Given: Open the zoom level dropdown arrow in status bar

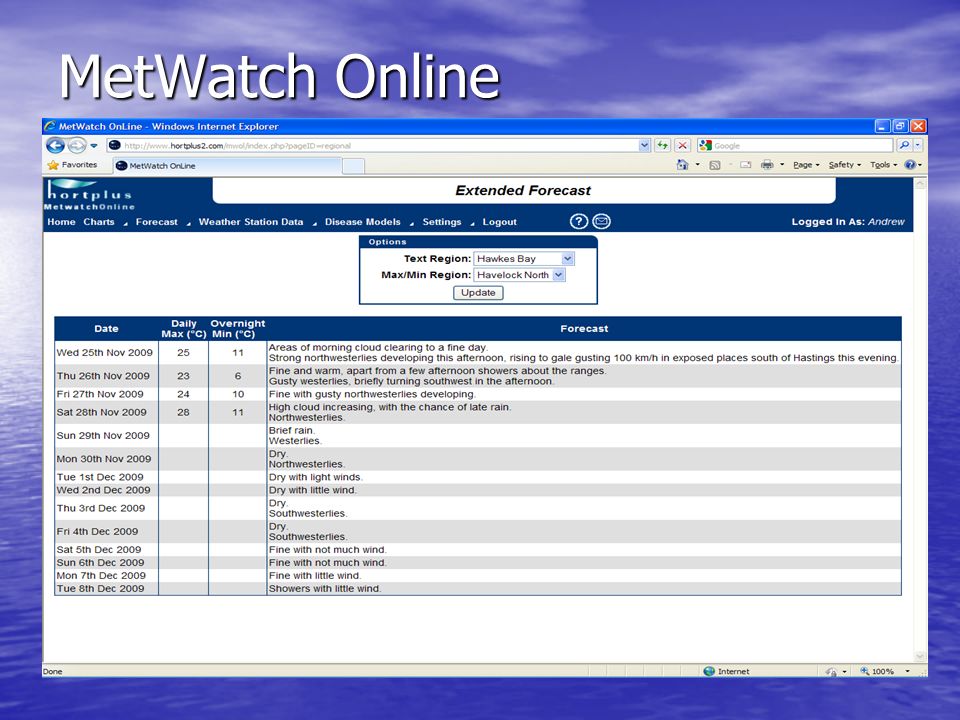Looking at the screenshot, I should point(907,671).
